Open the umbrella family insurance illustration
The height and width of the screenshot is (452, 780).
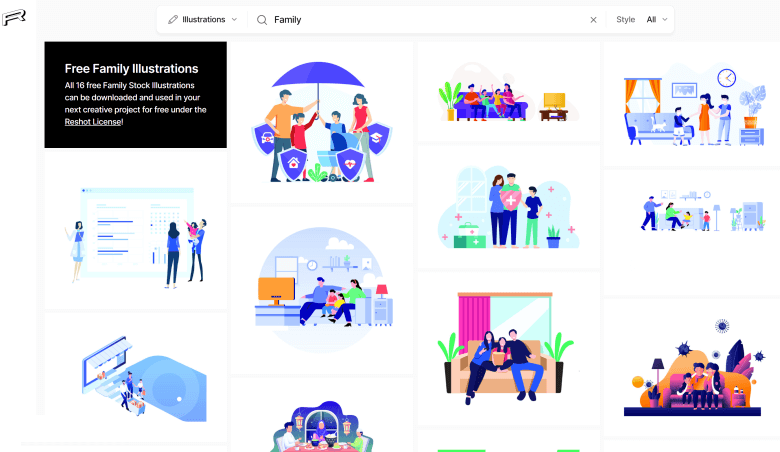(322, 122)
